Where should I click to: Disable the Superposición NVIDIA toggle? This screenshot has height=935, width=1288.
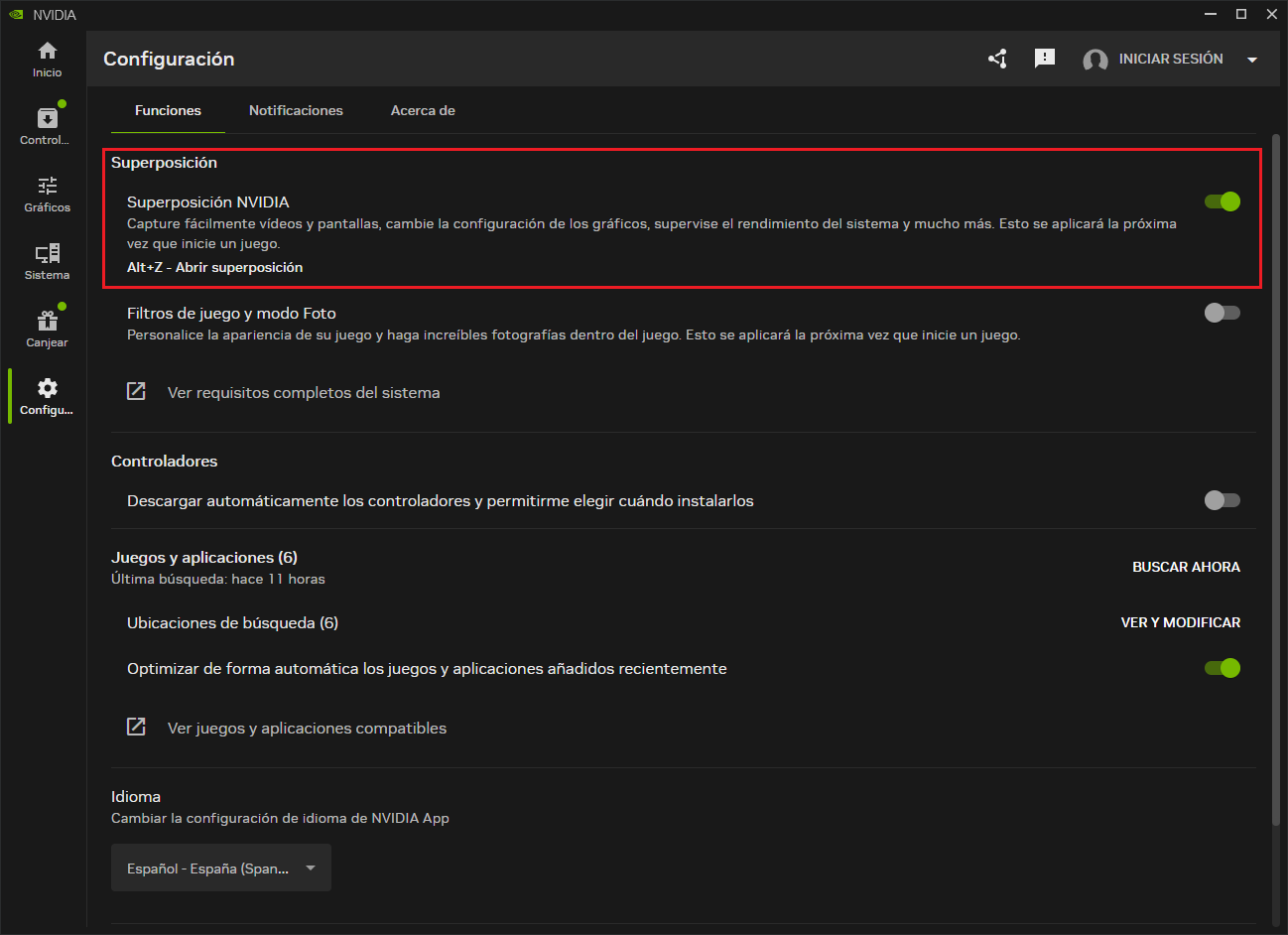[x=1223, y=201]
